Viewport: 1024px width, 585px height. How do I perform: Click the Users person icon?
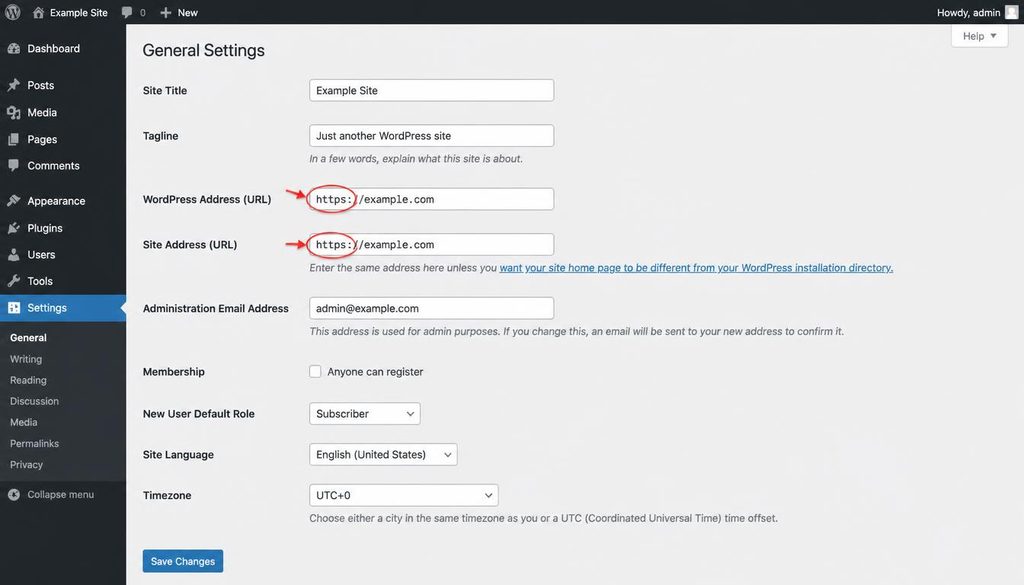click(x=14, y=255)
